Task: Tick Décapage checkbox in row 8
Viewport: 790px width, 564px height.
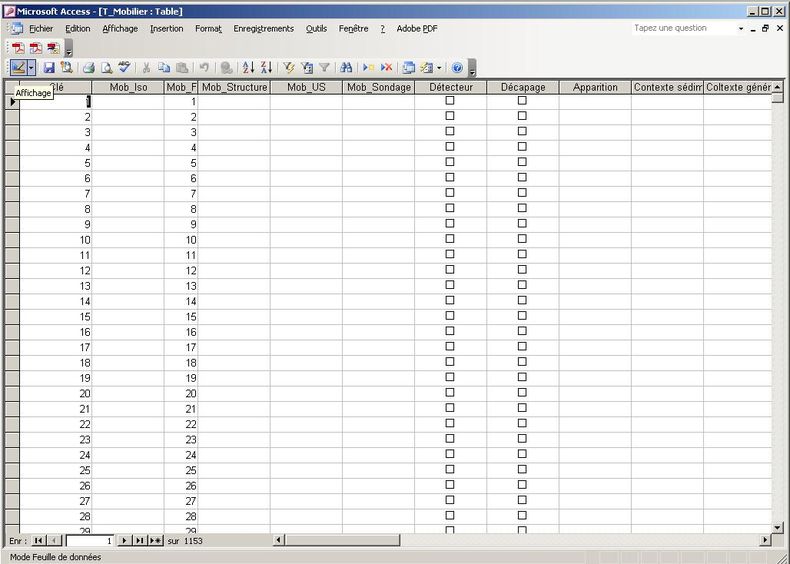Action: coord(522,208)
